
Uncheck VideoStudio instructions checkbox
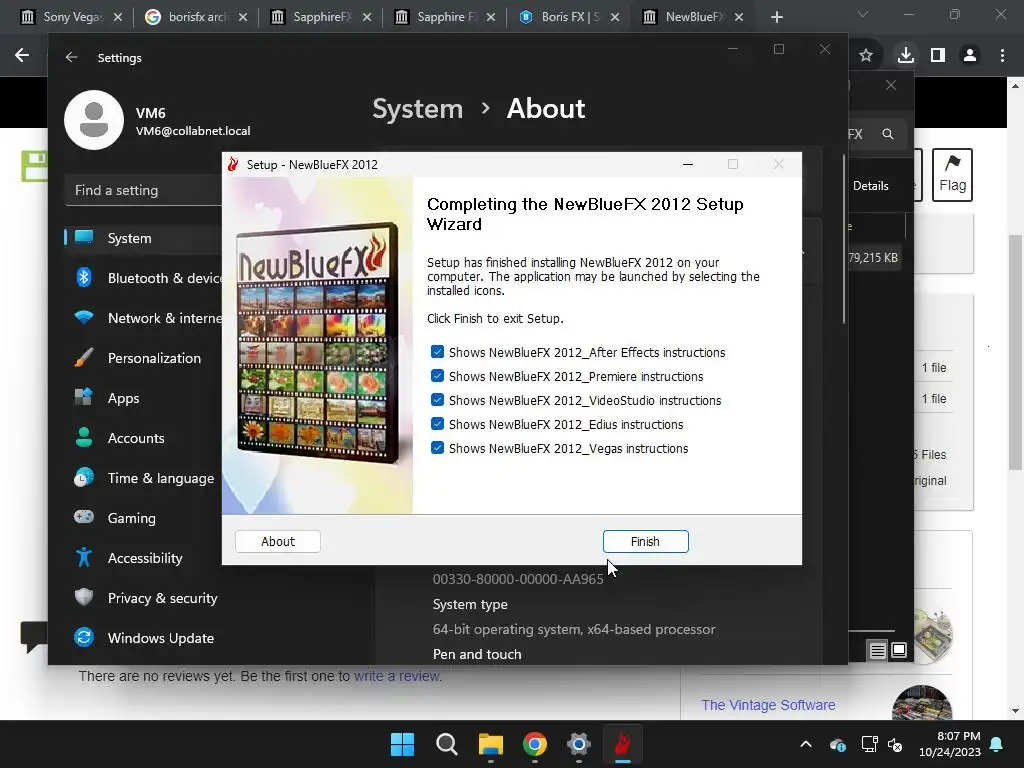pyautogui.click(x=438, y=400)
